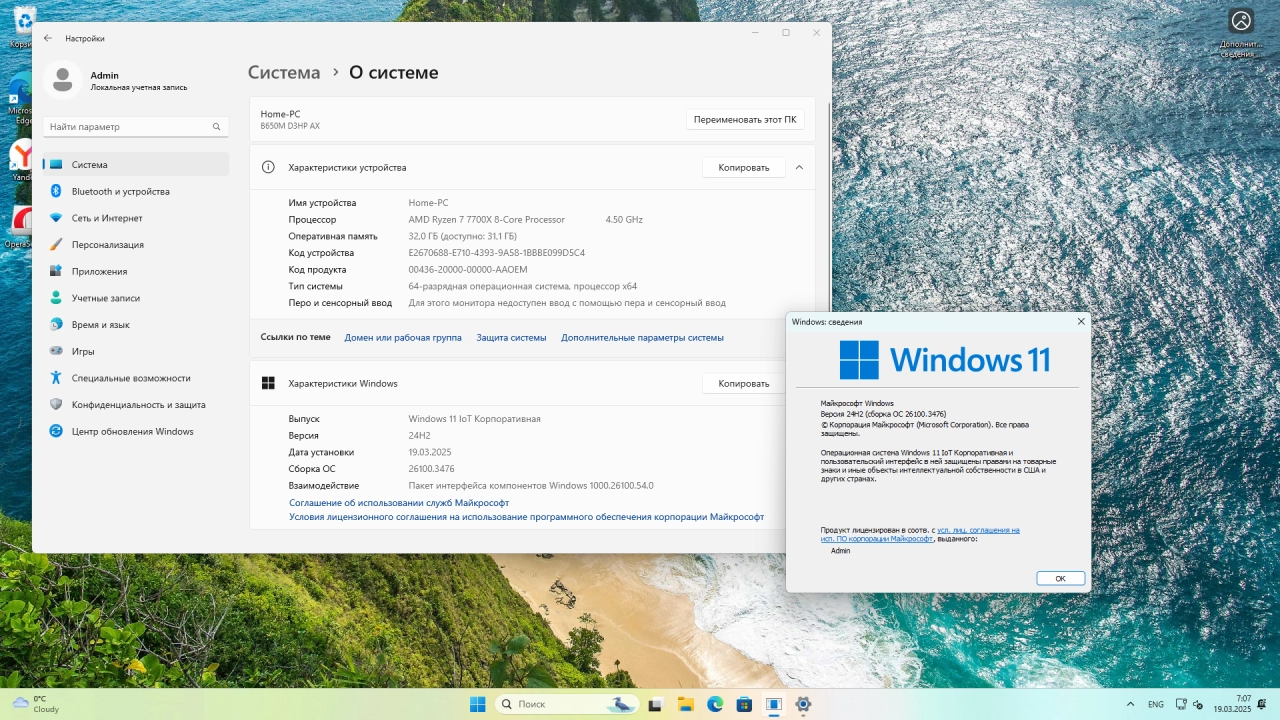The width and height of the screenshot is (1280, 720).
Task: Select version value 24H2
Action: click(x=419, y=436)
